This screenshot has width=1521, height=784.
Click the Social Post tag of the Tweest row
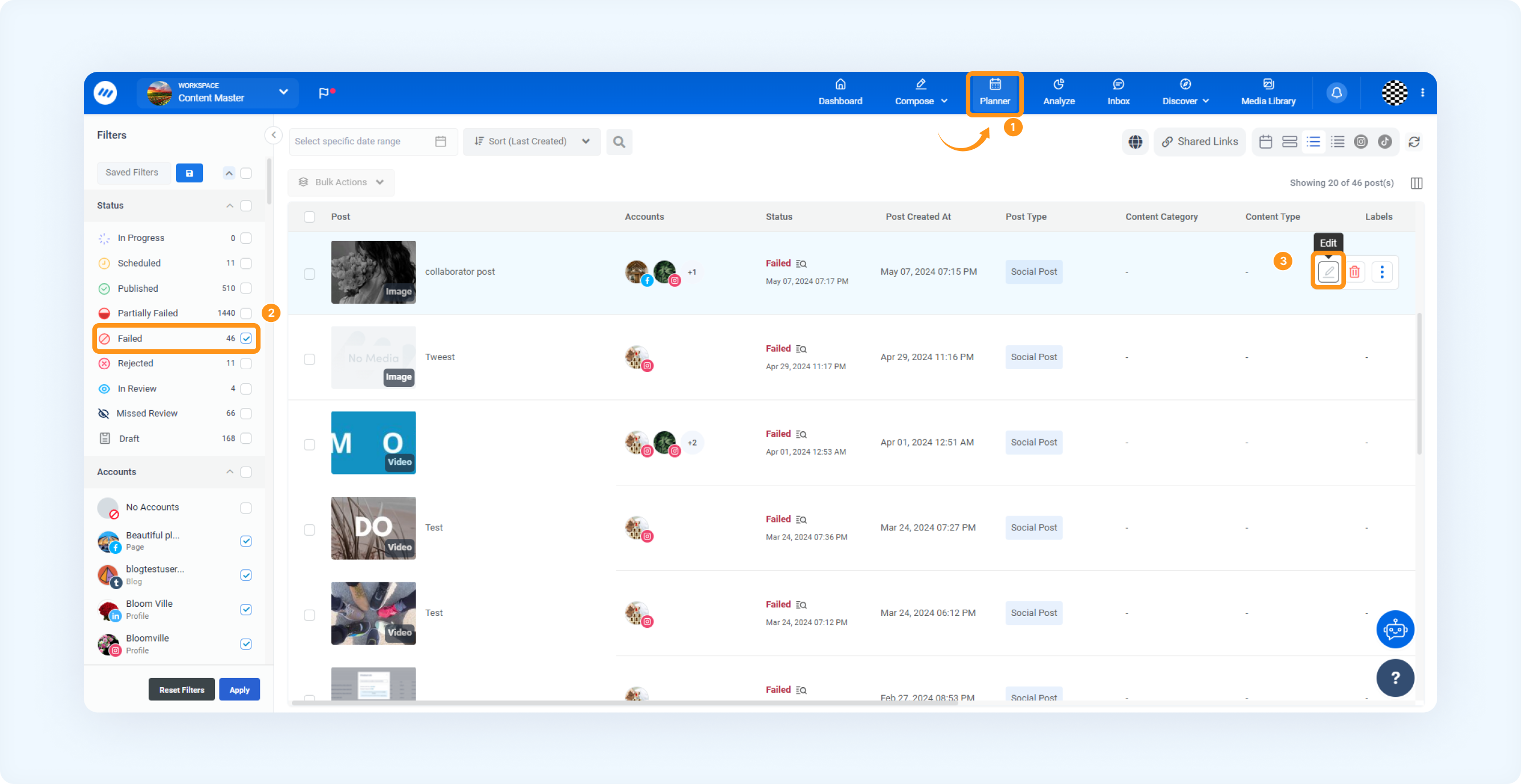coord(1033,357)
